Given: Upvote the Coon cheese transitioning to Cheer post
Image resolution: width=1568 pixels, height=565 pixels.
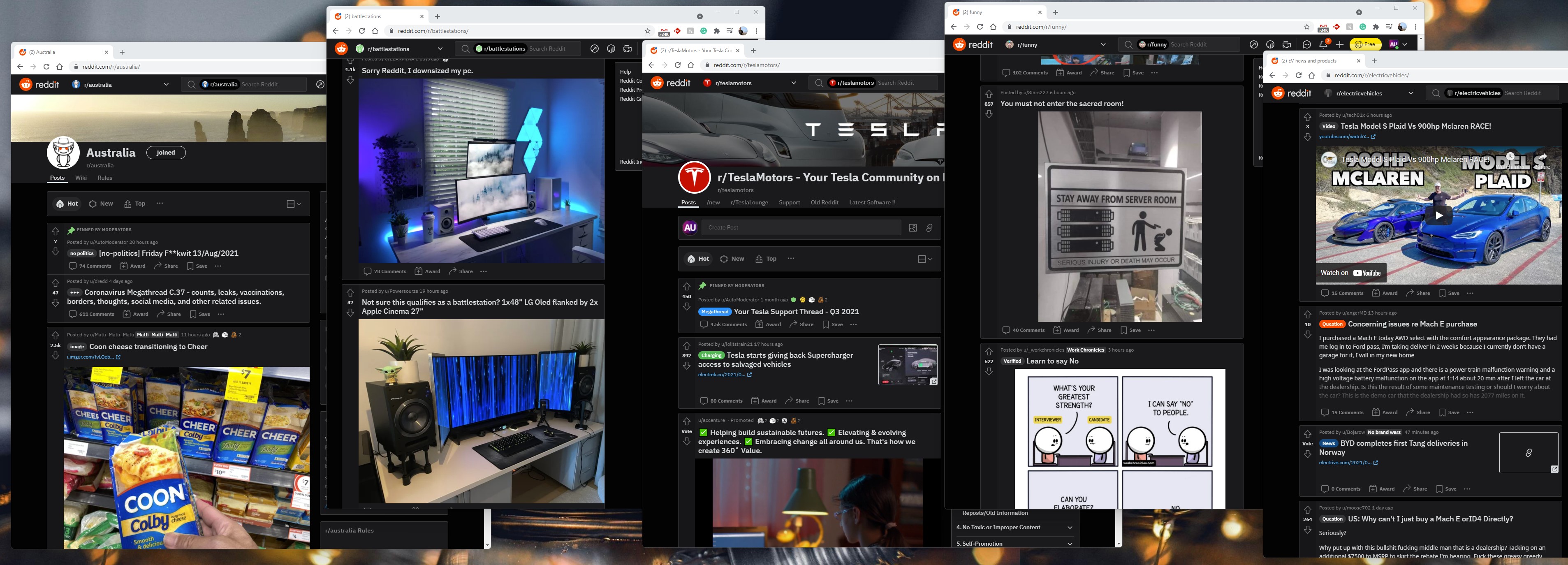Looking at the screenshot, I should coord(56,336).
